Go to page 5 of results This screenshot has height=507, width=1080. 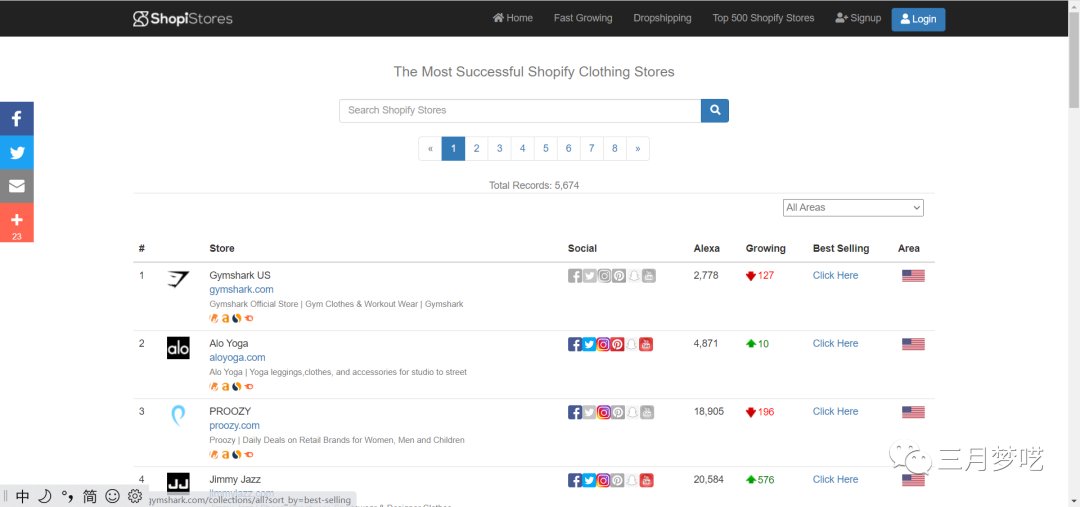(x=545, y=149)
